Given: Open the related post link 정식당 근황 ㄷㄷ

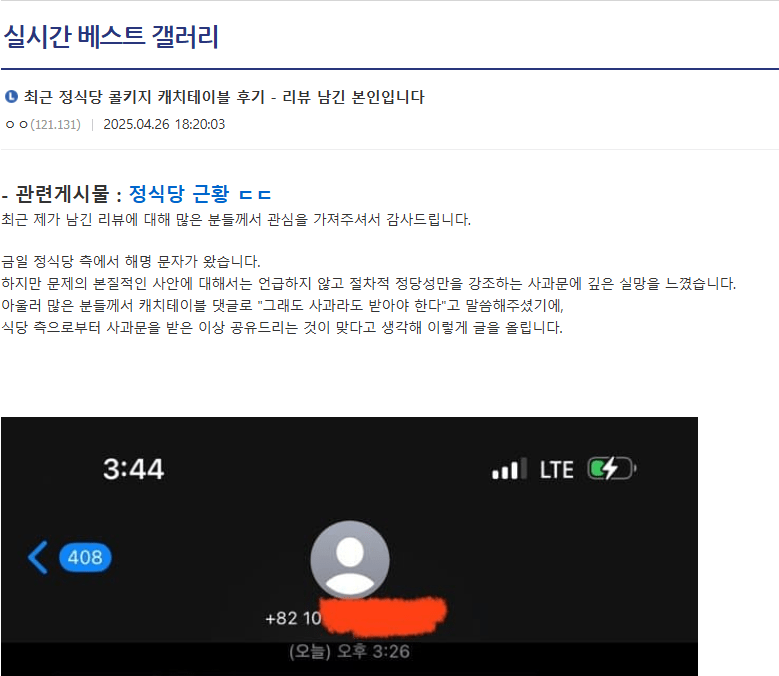Looking at the screenshot, I should (x=200, y=194).
